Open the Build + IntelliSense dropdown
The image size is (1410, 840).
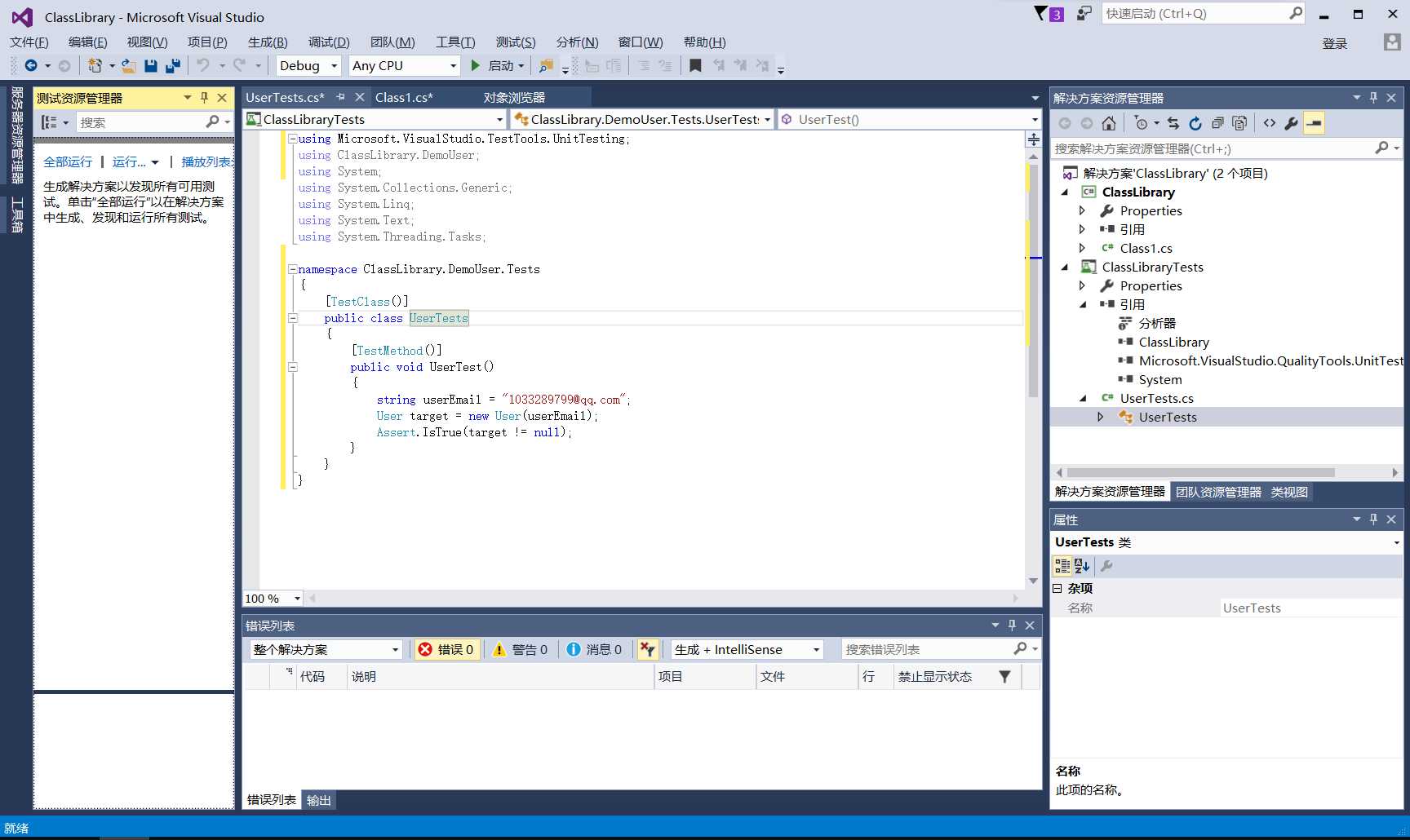[x=747, y=649]
